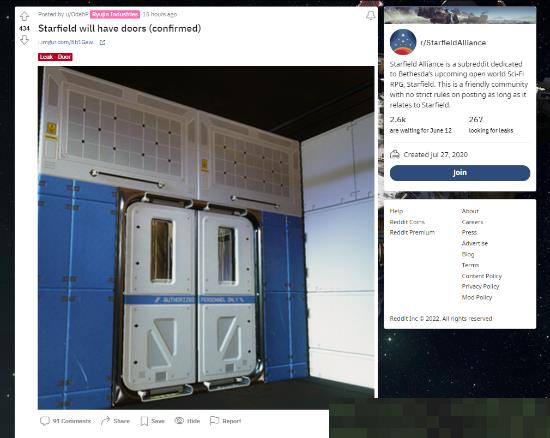550x438 pixels.
Task: Open the imgur.com post link
Action: click(67, 42)
